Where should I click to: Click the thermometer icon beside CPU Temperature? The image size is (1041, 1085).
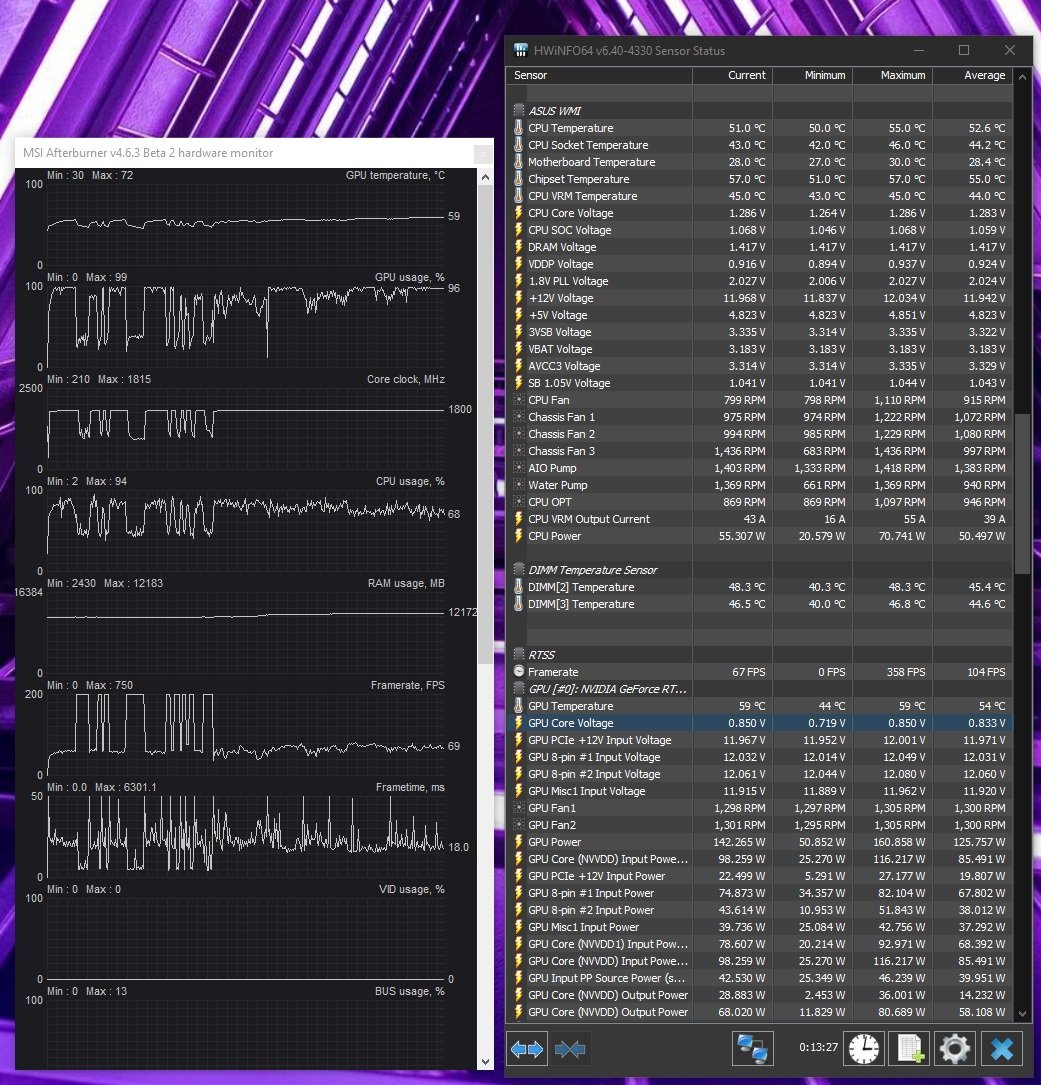(518, 128)
